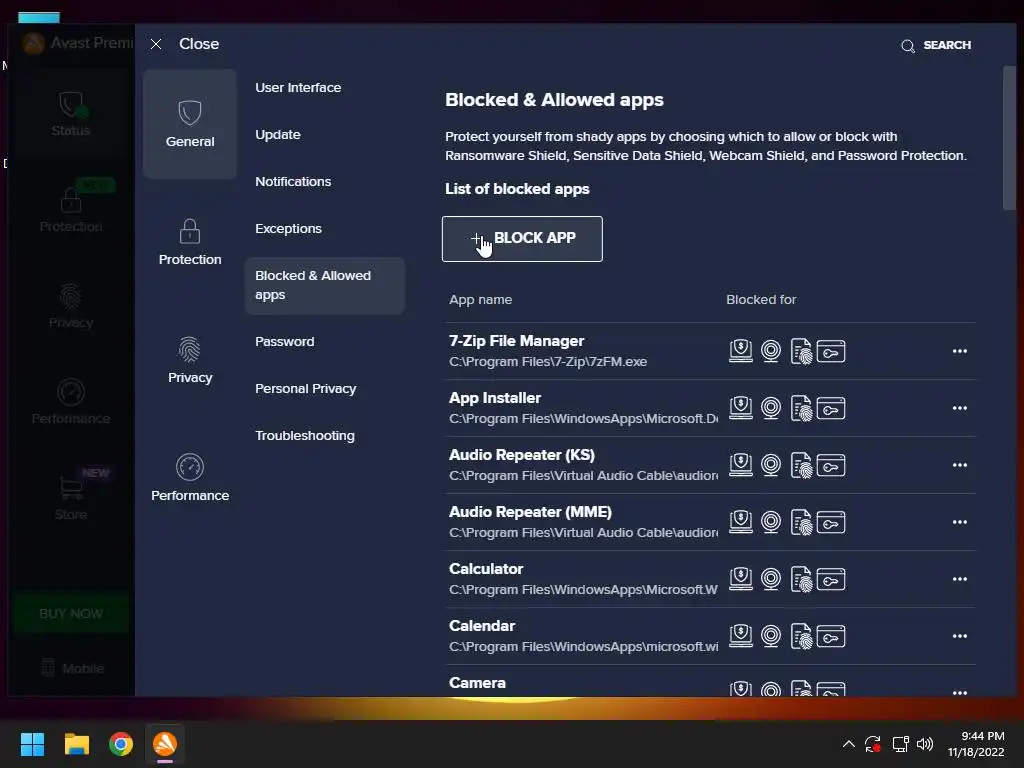Switch to the Privacy settings tab

[x=189, y=360]
